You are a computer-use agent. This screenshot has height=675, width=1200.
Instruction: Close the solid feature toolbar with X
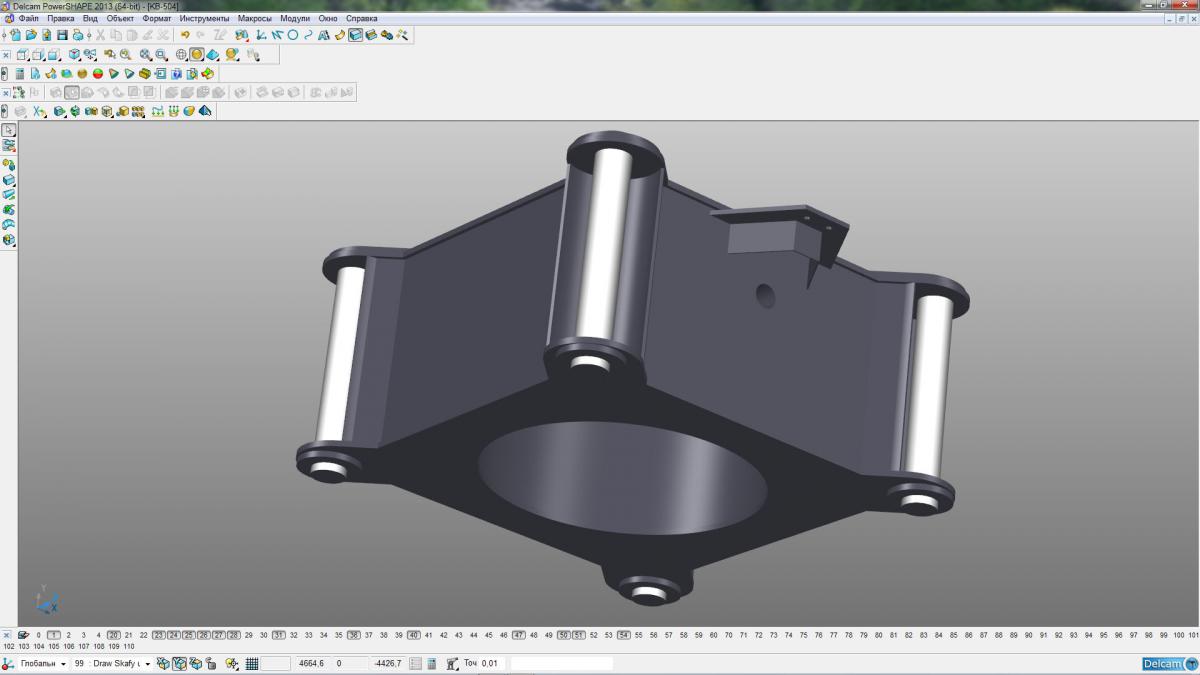tap(6, 92)
